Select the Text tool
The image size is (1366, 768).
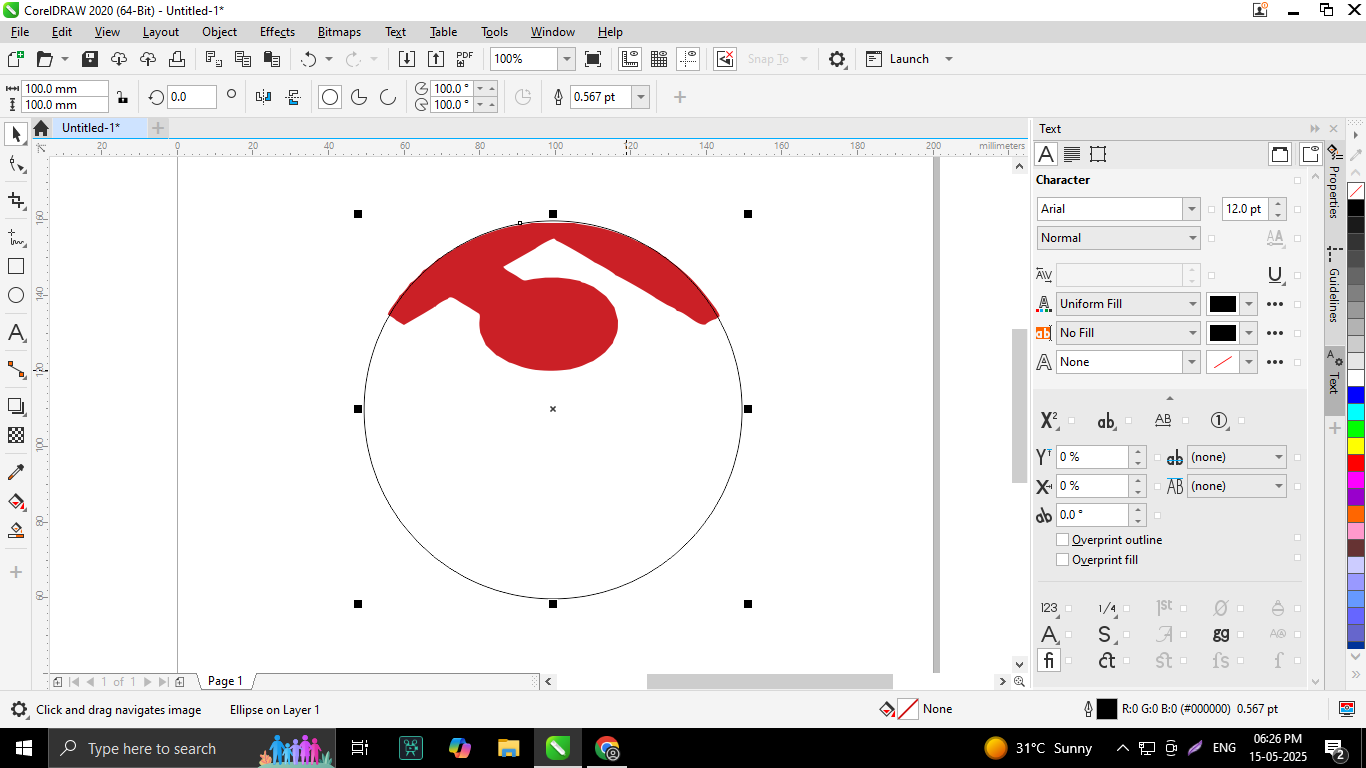point(16,333)
